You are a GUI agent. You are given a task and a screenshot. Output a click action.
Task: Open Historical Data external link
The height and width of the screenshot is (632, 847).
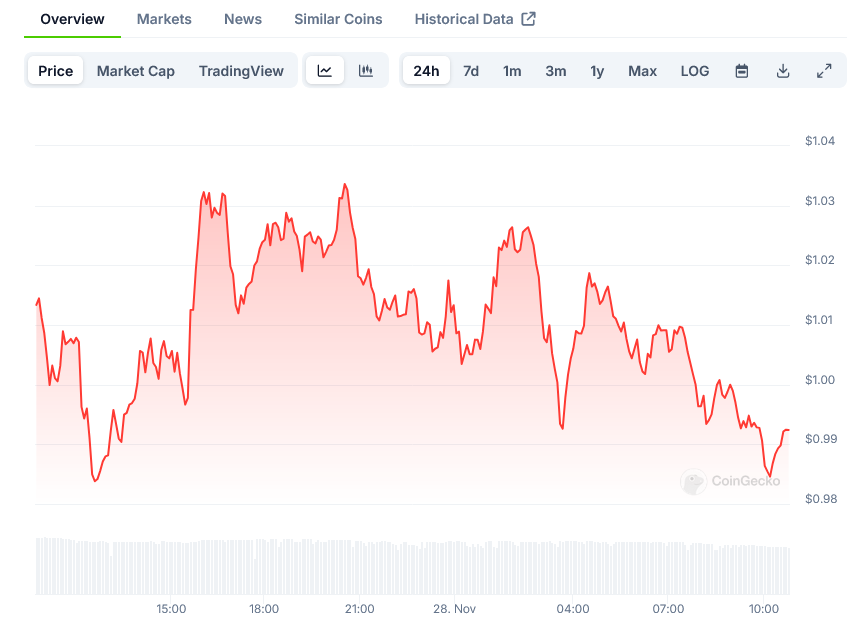(x=475, y=19)
